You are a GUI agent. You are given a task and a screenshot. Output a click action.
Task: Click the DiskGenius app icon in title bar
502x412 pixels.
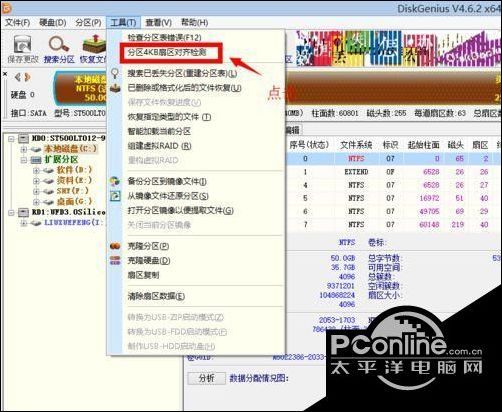coord(6,8)
